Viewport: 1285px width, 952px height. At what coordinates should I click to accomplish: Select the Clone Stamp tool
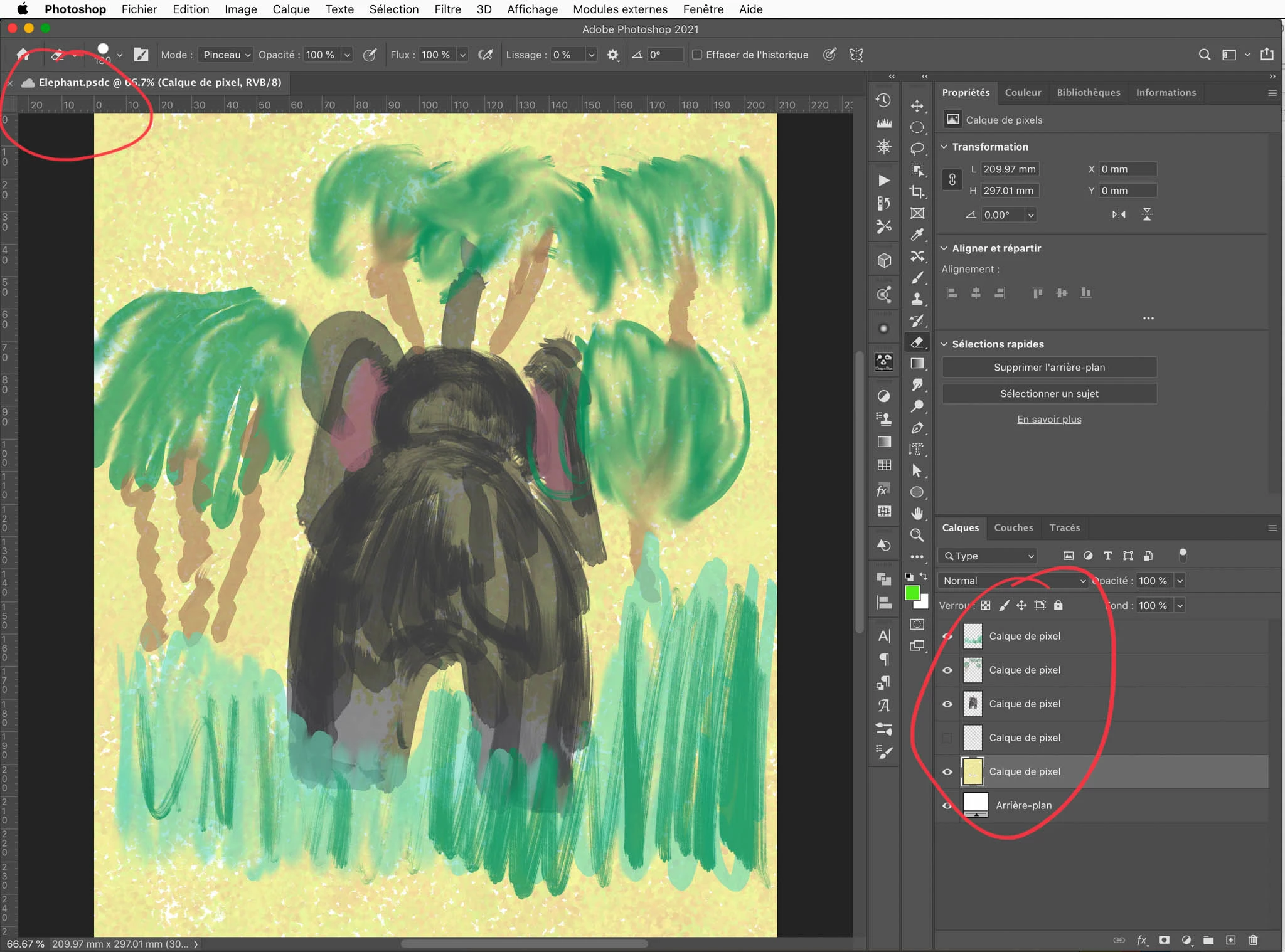917,299
